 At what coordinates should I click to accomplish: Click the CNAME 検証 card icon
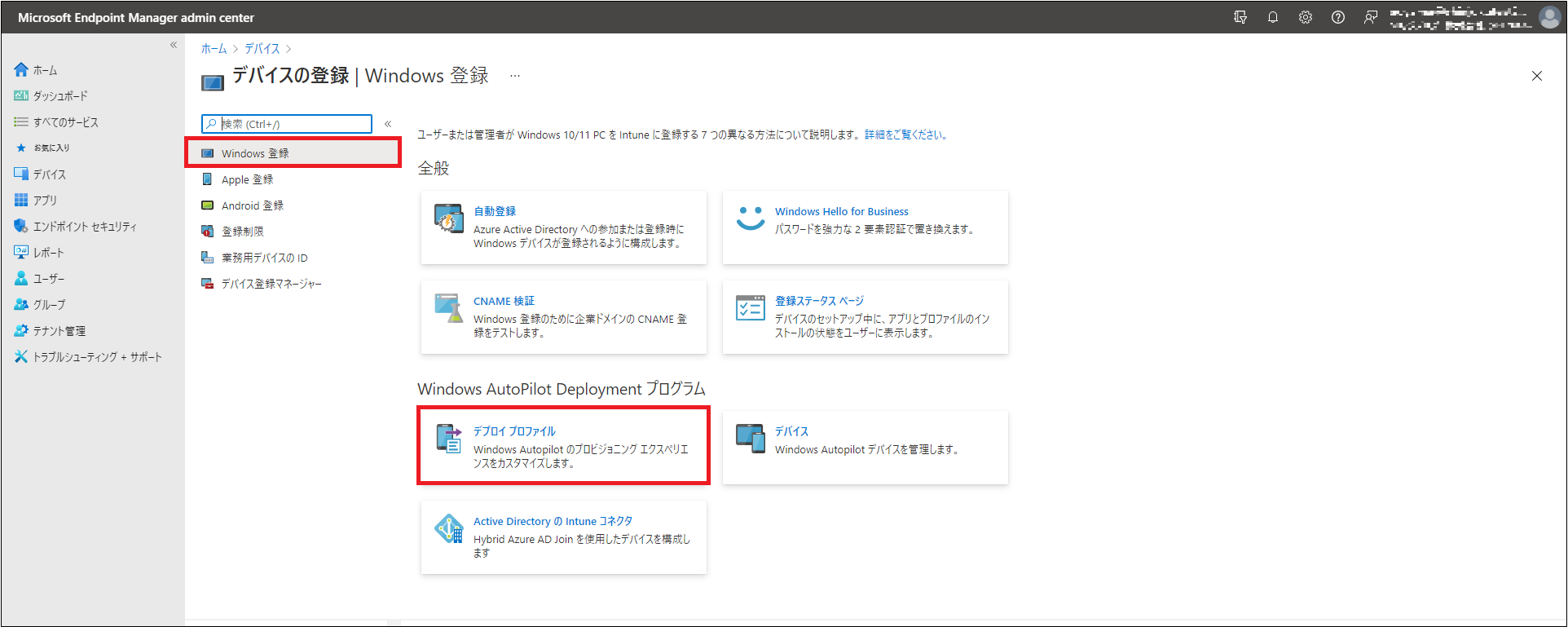pyautogui.click(x=449, y=307)
